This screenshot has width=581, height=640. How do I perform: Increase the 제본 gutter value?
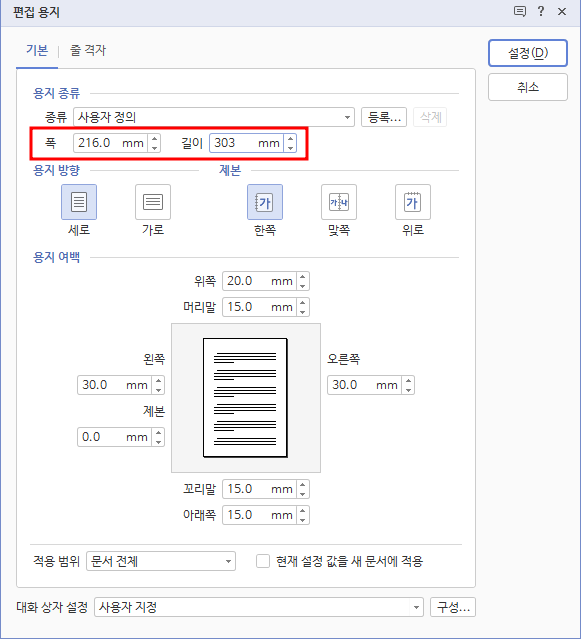coord(158,433)
